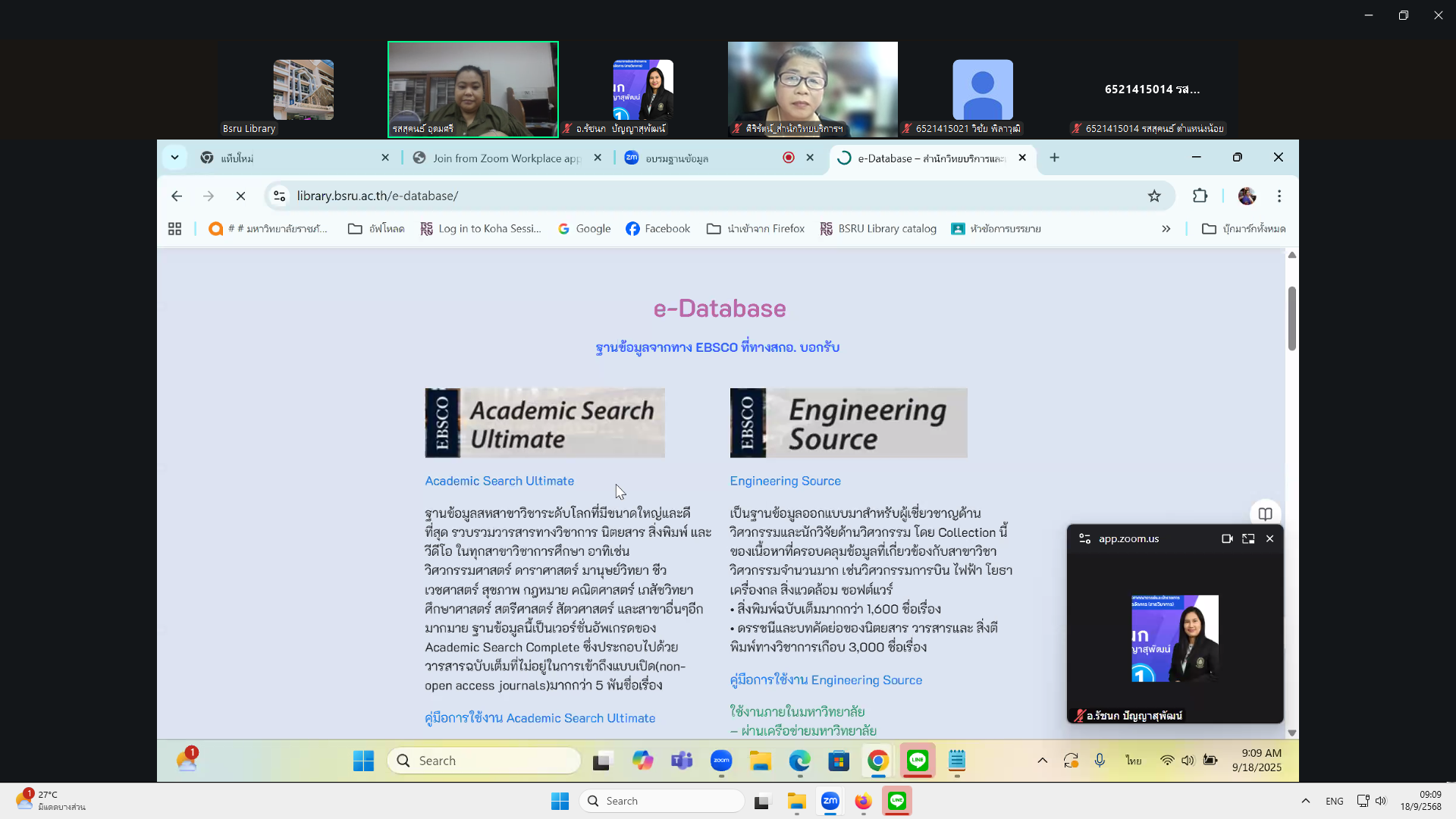Screen dimensions: 1456x819
Task: Click the microphone icon in shared system tray
Action: 1100,761
